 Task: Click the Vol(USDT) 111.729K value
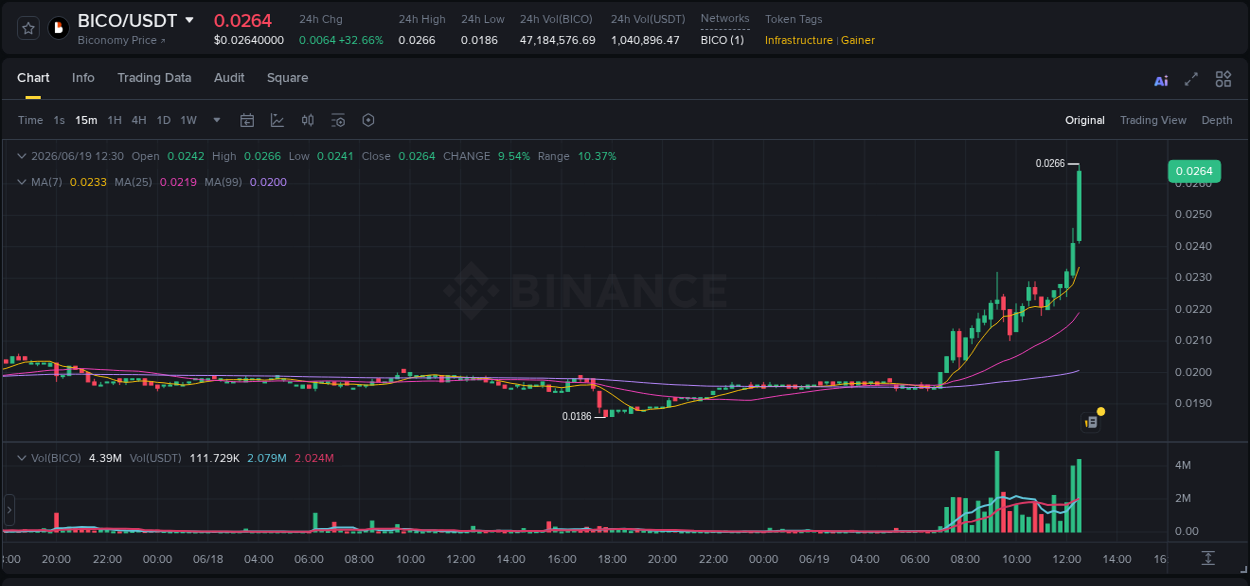[x=215, y=458]
